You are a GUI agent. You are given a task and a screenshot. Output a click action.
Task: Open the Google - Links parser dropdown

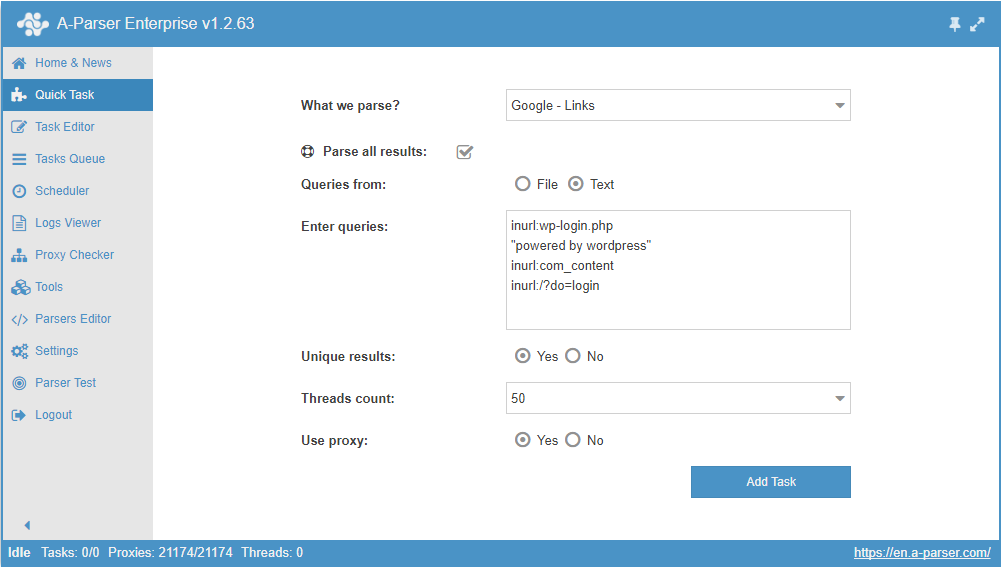678,105
